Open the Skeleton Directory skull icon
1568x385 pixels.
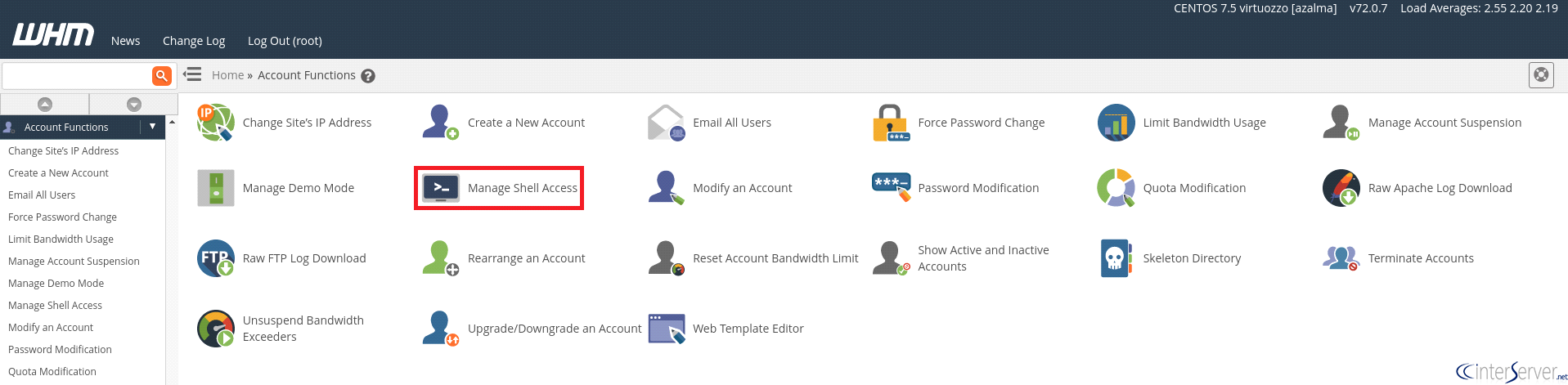pos(1116,258)
